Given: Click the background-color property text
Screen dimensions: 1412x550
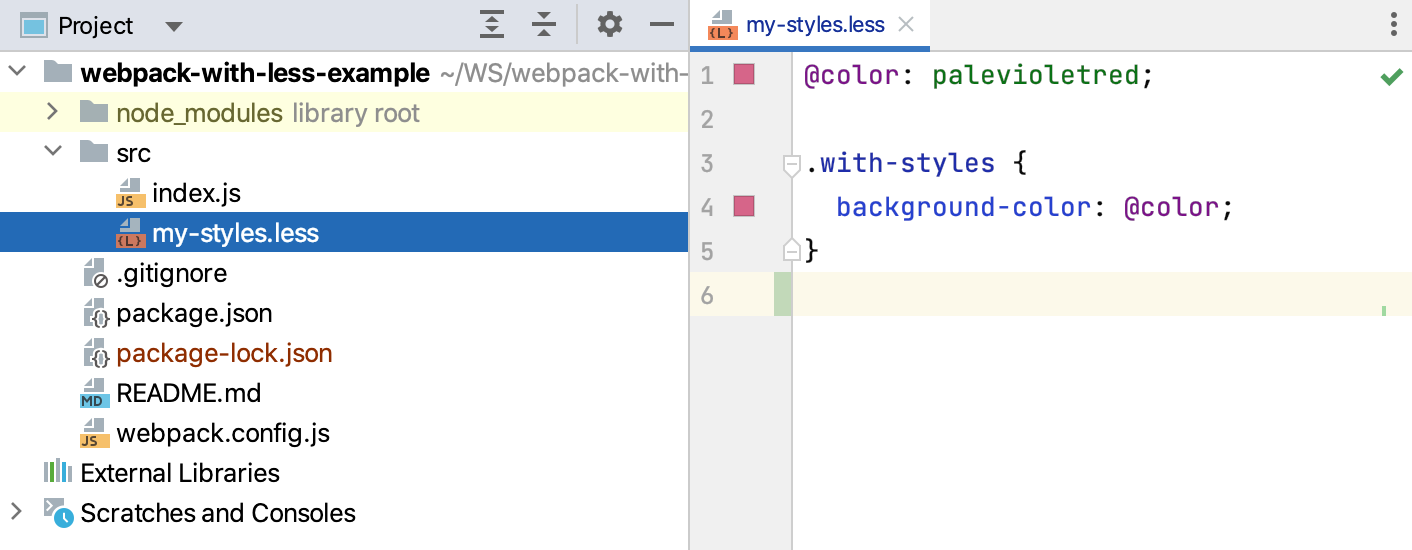Looking at the screenshot, I should click(963, 208).
